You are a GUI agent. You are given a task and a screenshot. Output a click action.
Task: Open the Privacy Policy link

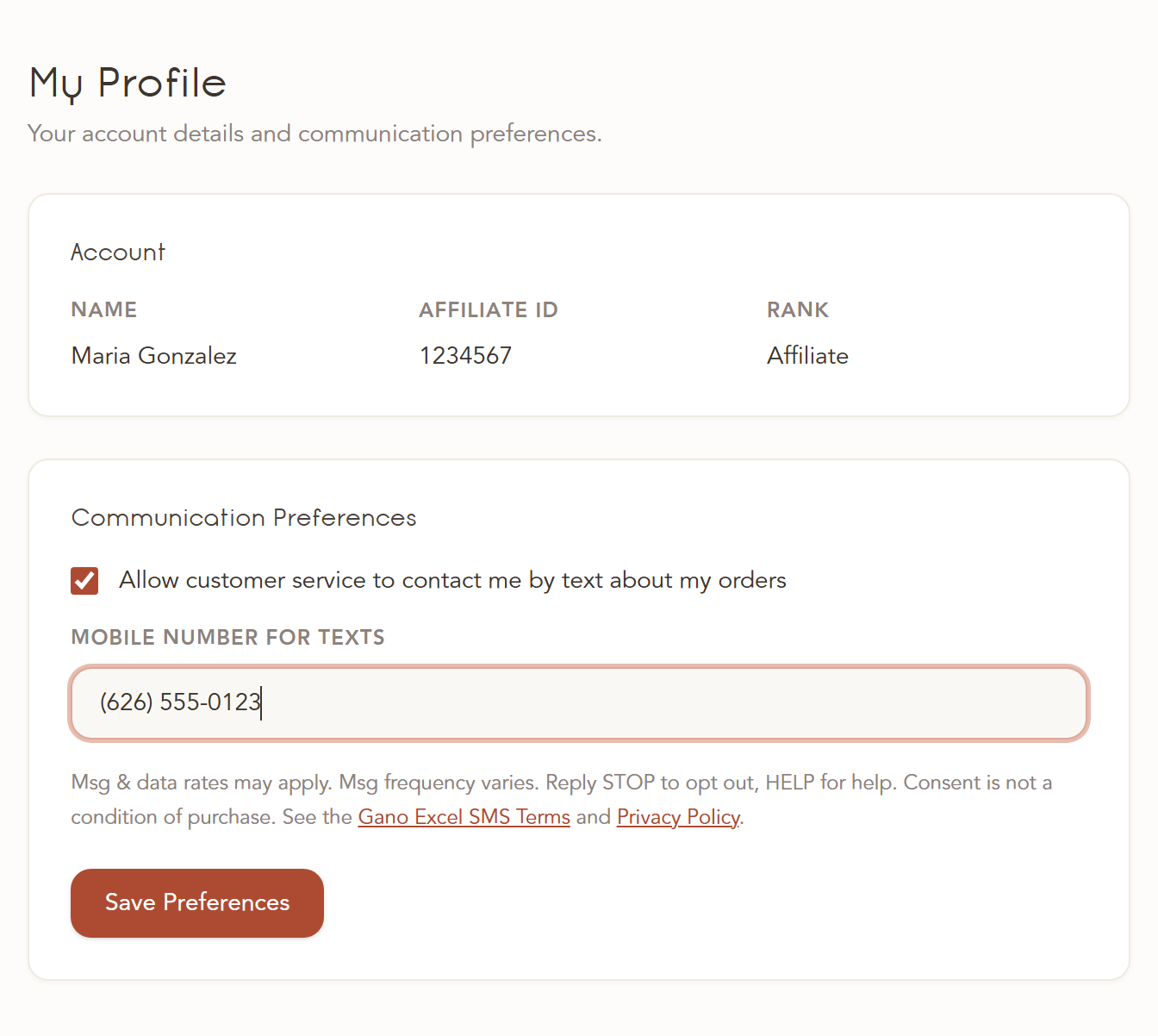[x=678, y=817]
